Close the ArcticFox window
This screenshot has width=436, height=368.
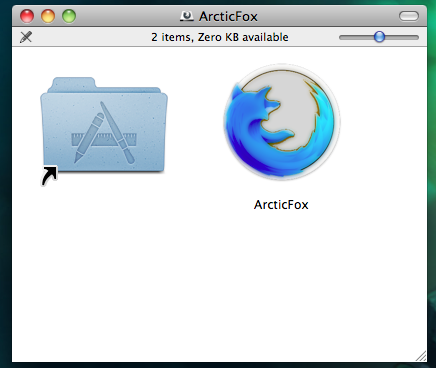click(x=27, y=16)
